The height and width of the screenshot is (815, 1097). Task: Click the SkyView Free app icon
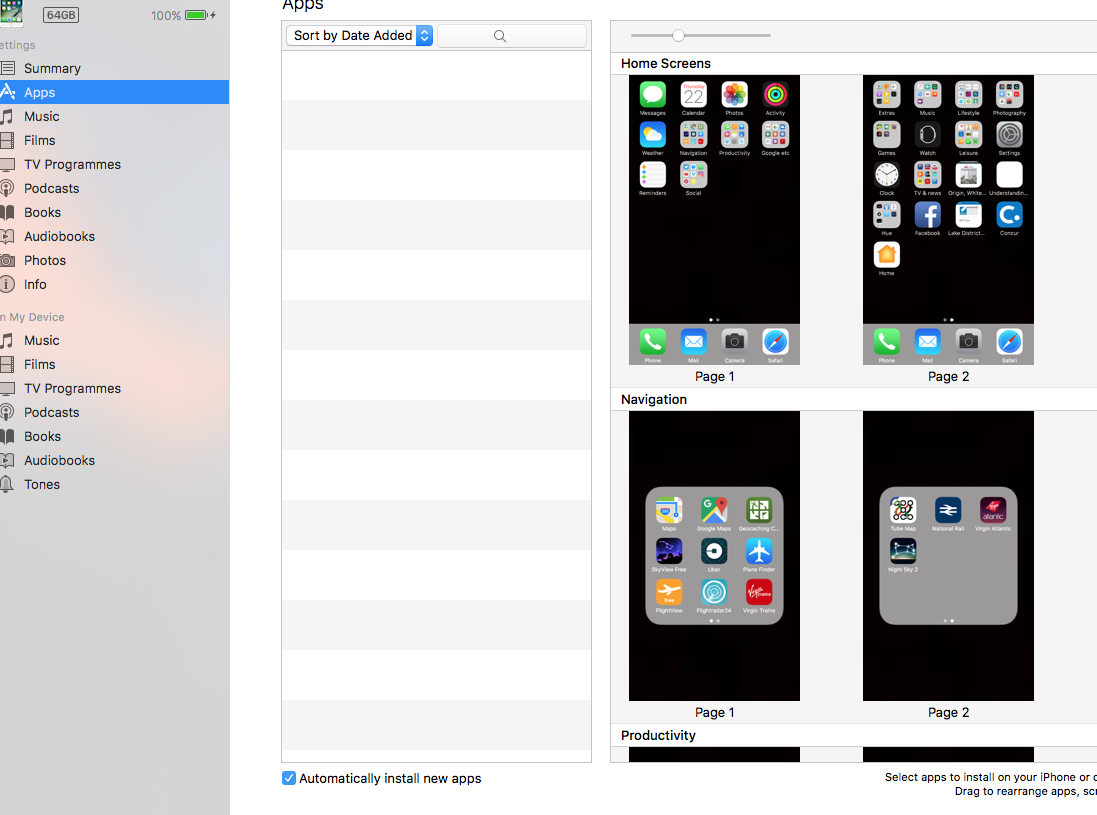coord(669,551)
